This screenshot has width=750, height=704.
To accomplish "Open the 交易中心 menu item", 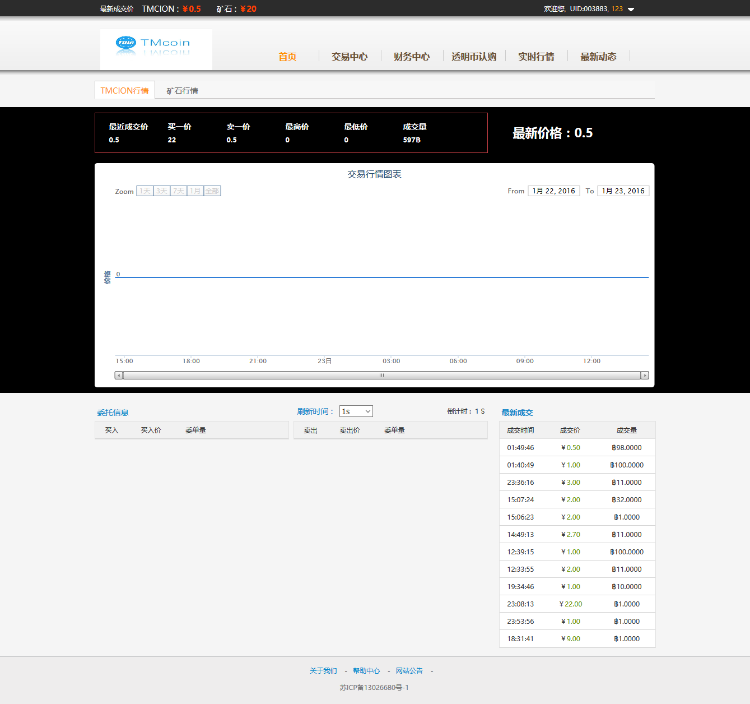I will point(350,57).
